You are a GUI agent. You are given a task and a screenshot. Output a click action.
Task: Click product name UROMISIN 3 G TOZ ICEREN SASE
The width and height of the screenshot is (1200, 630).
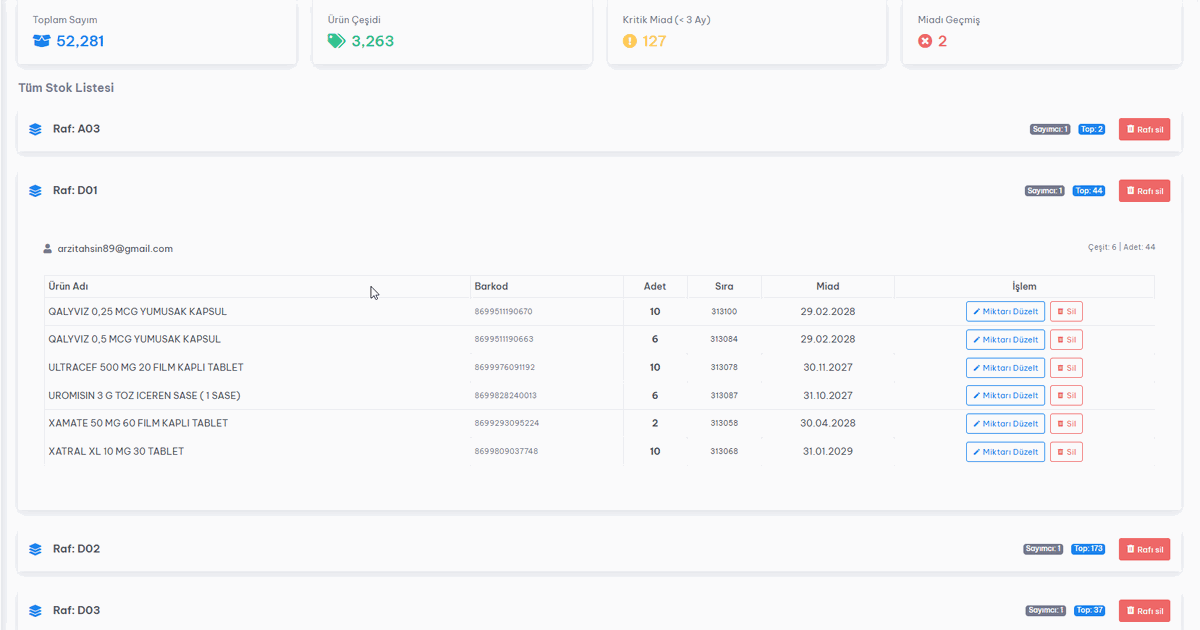(144, 395)
